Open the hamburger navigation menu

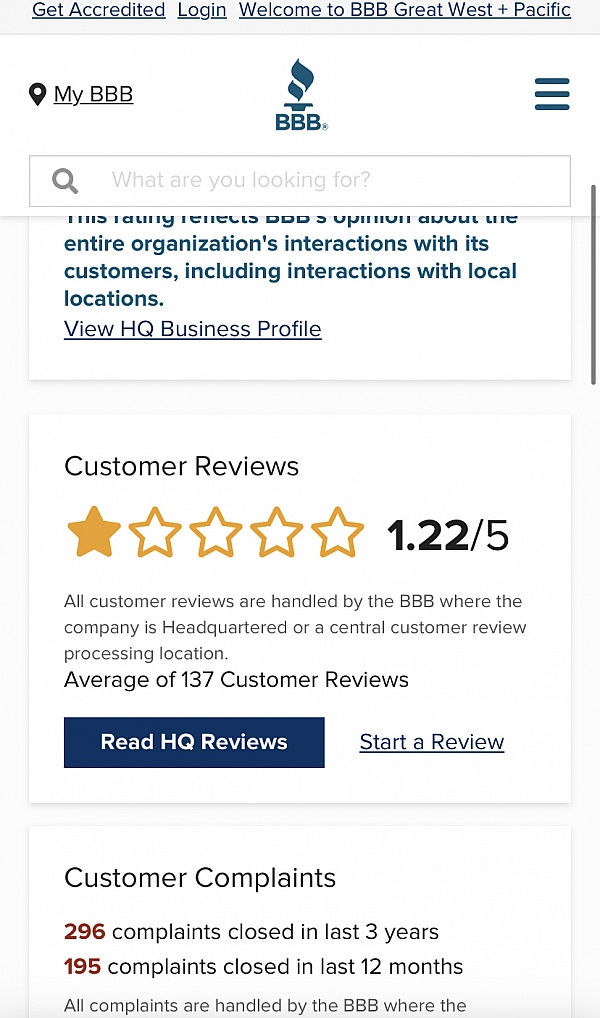[552, 94]
